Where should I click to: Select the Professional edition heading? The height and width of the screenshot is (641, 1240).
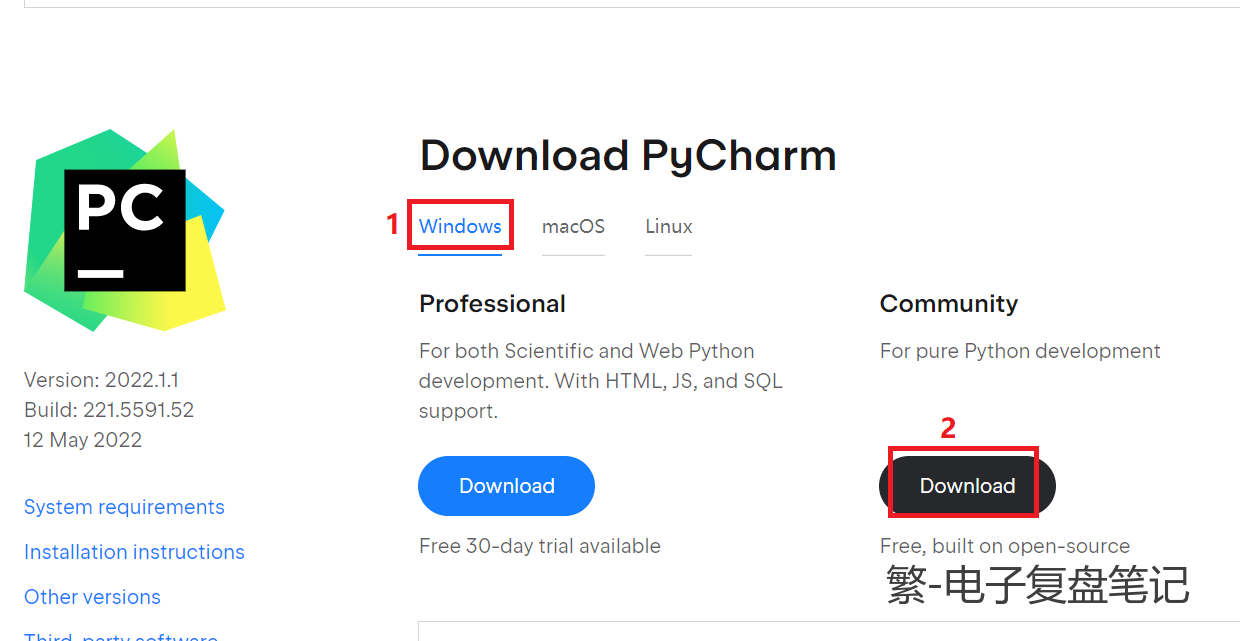coord(492,303)
